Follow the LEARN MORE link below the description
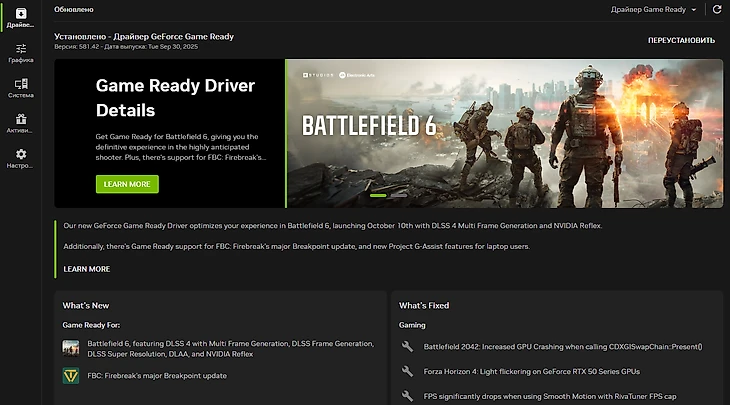This screenshot has width=730, height=405. click(x=86, y=269)
